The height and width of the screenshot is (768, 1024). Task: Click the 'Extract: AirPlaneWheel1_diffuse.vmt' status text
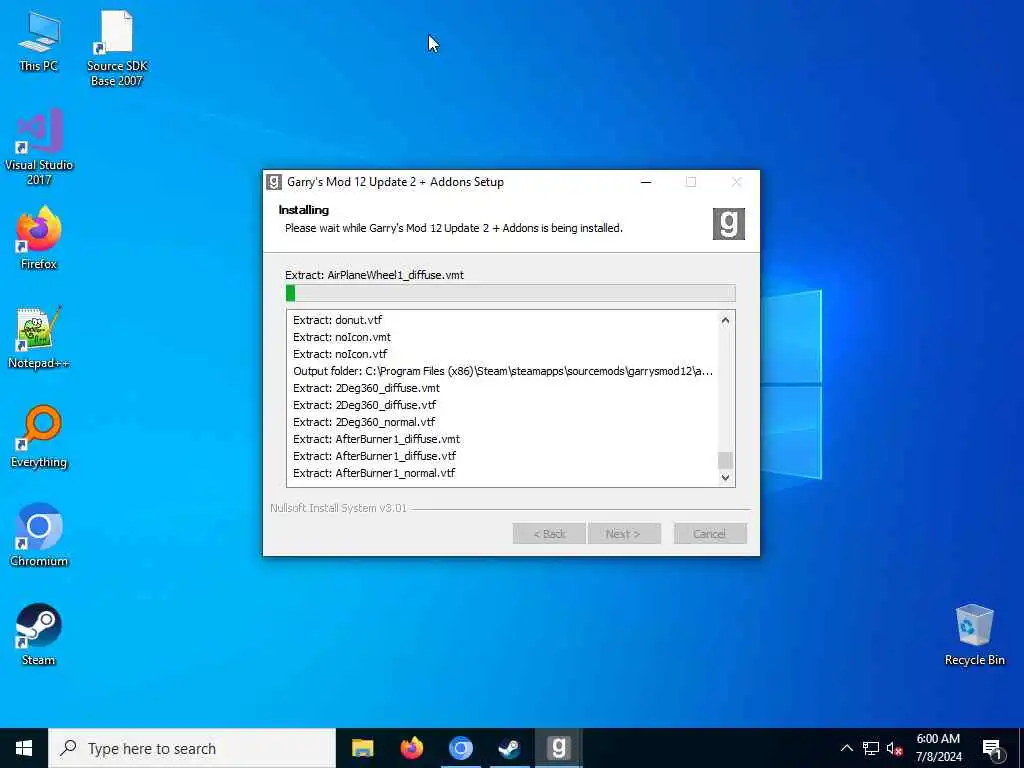374,275
